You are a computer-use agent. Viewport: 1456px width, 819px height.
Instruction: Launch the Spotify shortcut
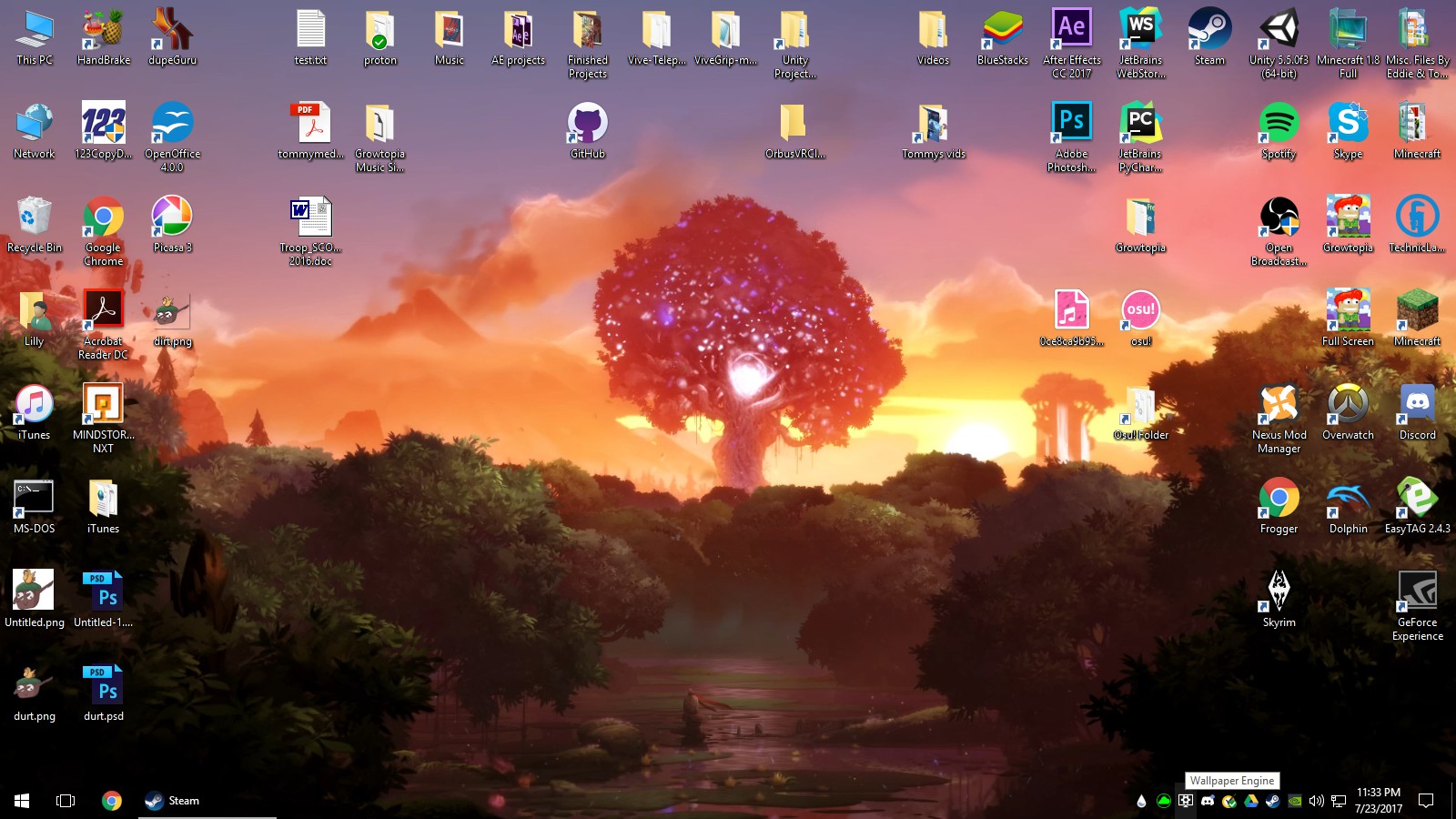point(1279,131)
